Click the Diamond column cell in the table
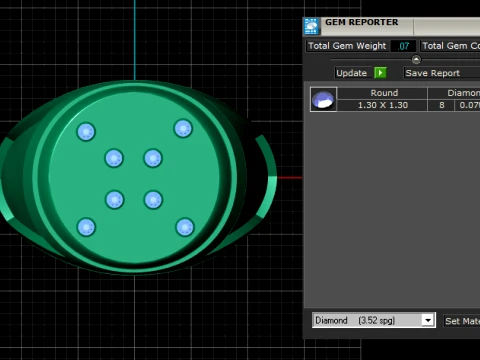Viewport: 480px width, 360px height. [x=455, y=93]
